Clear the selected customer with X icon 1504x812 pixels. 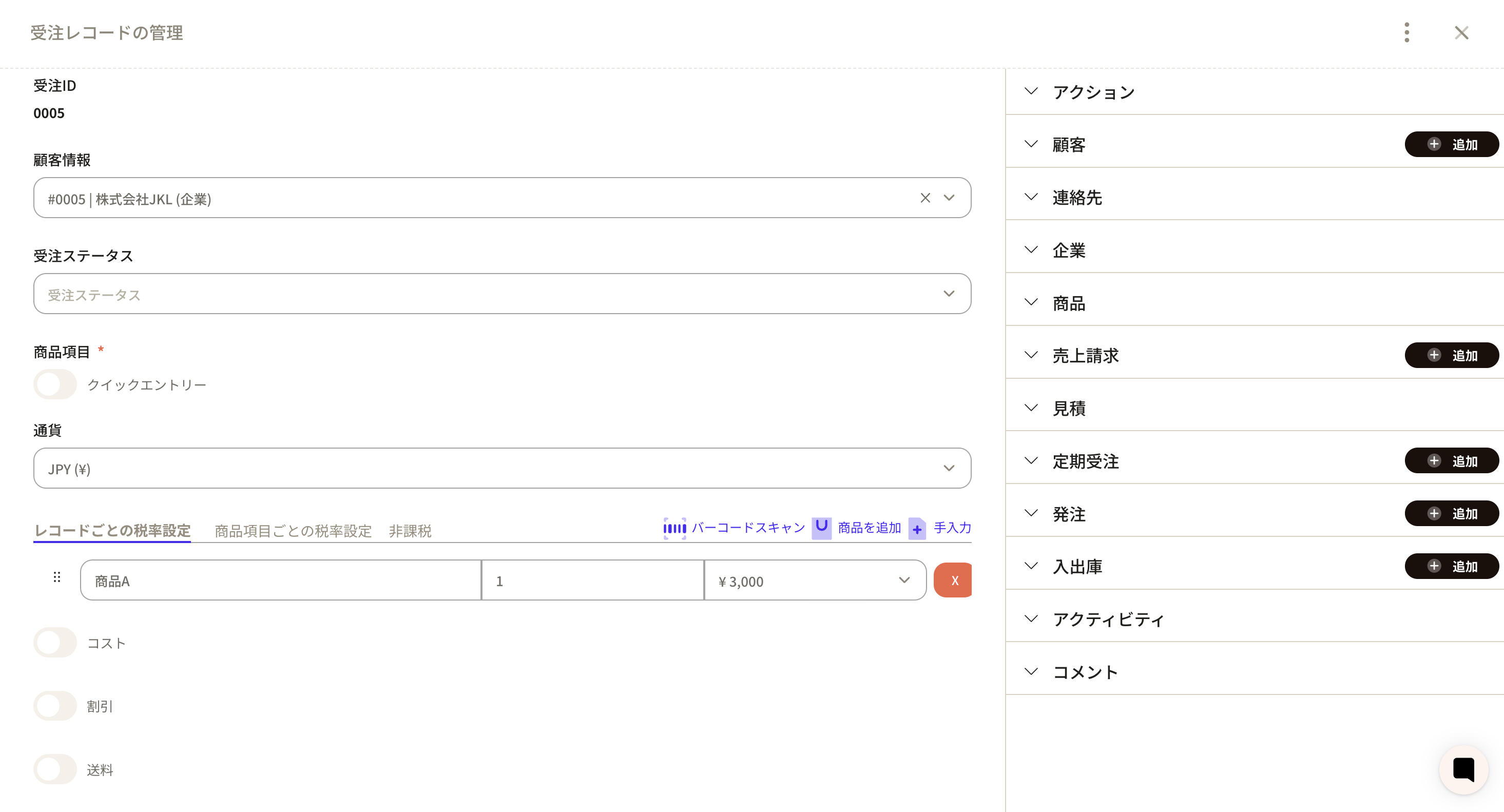point(925,199)
